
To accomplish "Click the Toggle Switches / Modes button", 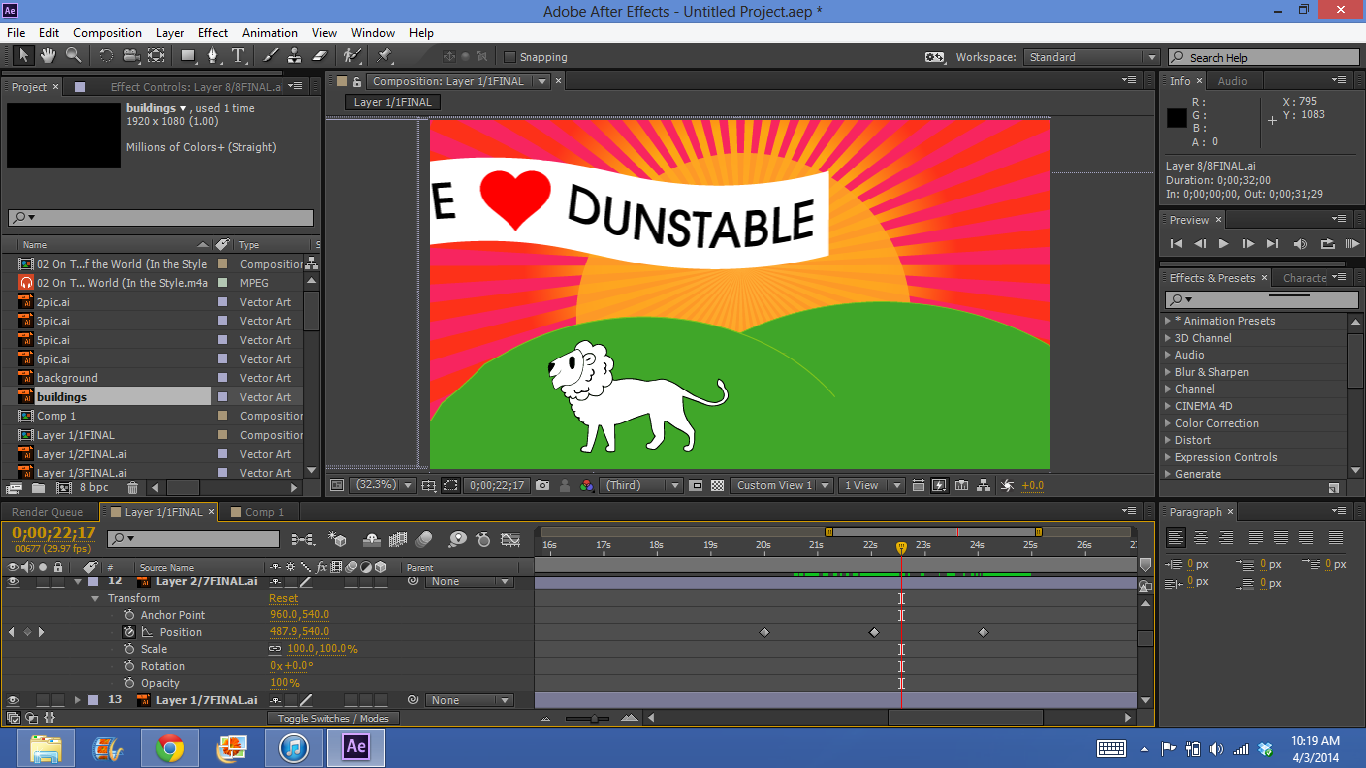I will pos(333,718).
